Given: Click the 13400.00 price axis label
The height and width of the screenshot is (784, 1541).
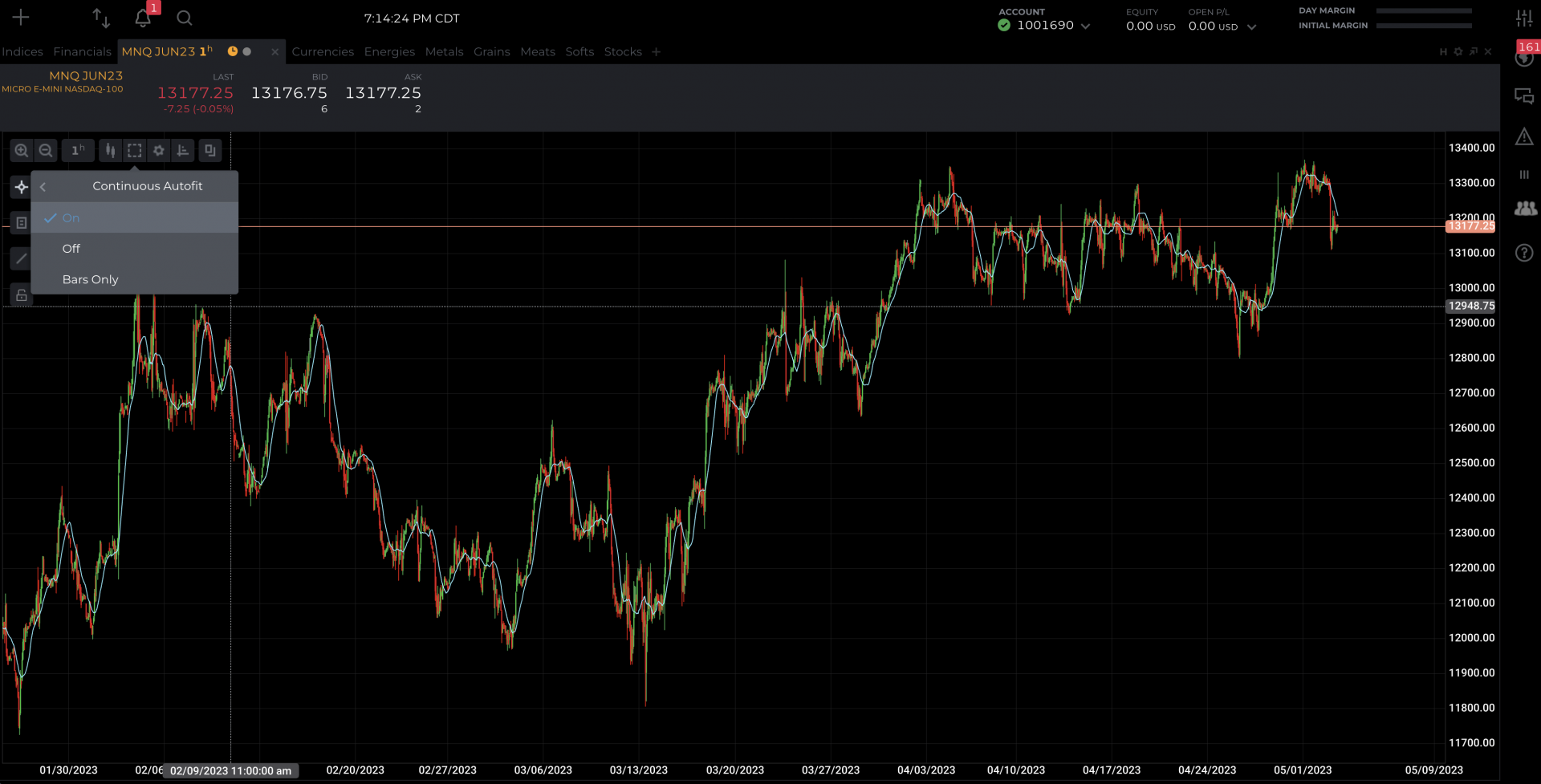Looking at the screenshot, I should [1471, 148].
